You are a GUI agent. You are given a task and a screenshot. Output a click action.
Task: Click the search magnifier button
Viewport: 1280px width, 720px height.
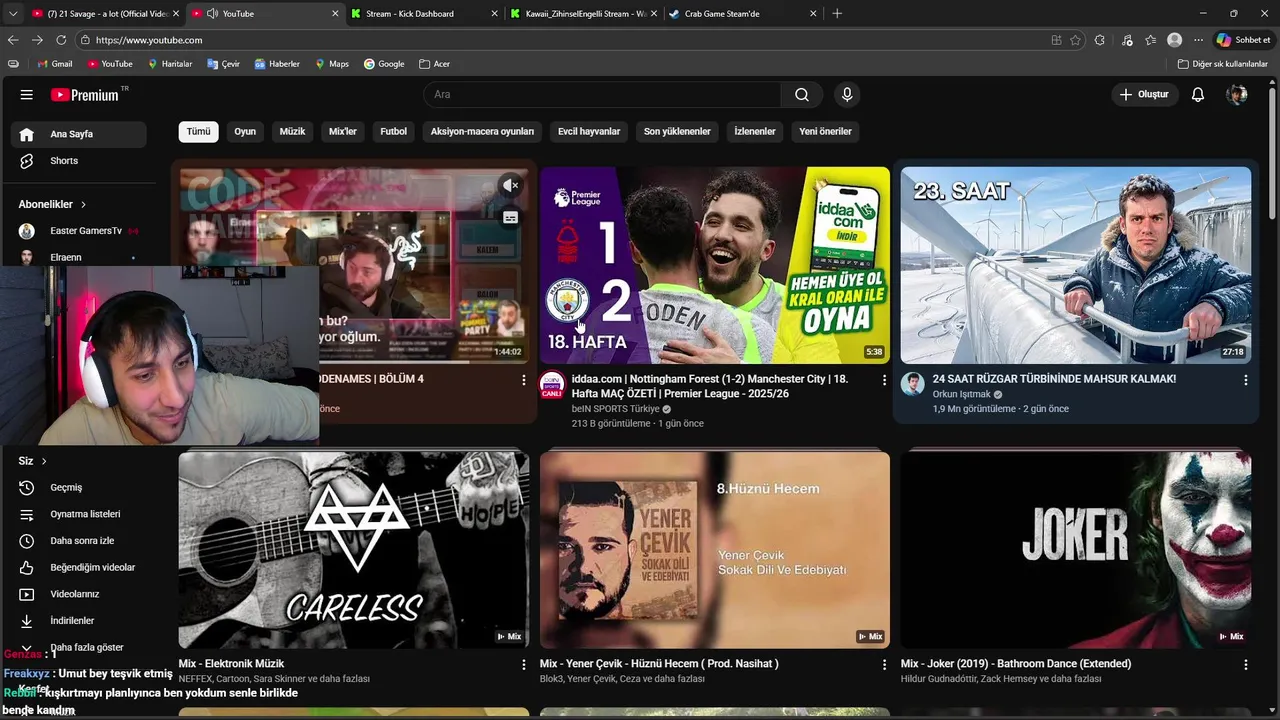802,95
